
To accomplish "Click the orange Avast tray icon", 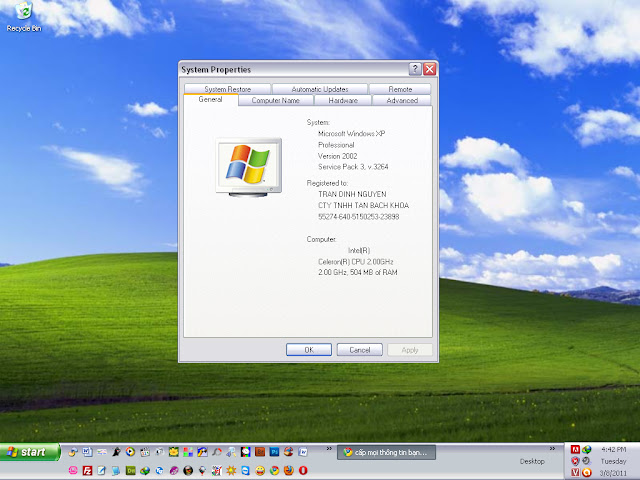I will point(587,472).
